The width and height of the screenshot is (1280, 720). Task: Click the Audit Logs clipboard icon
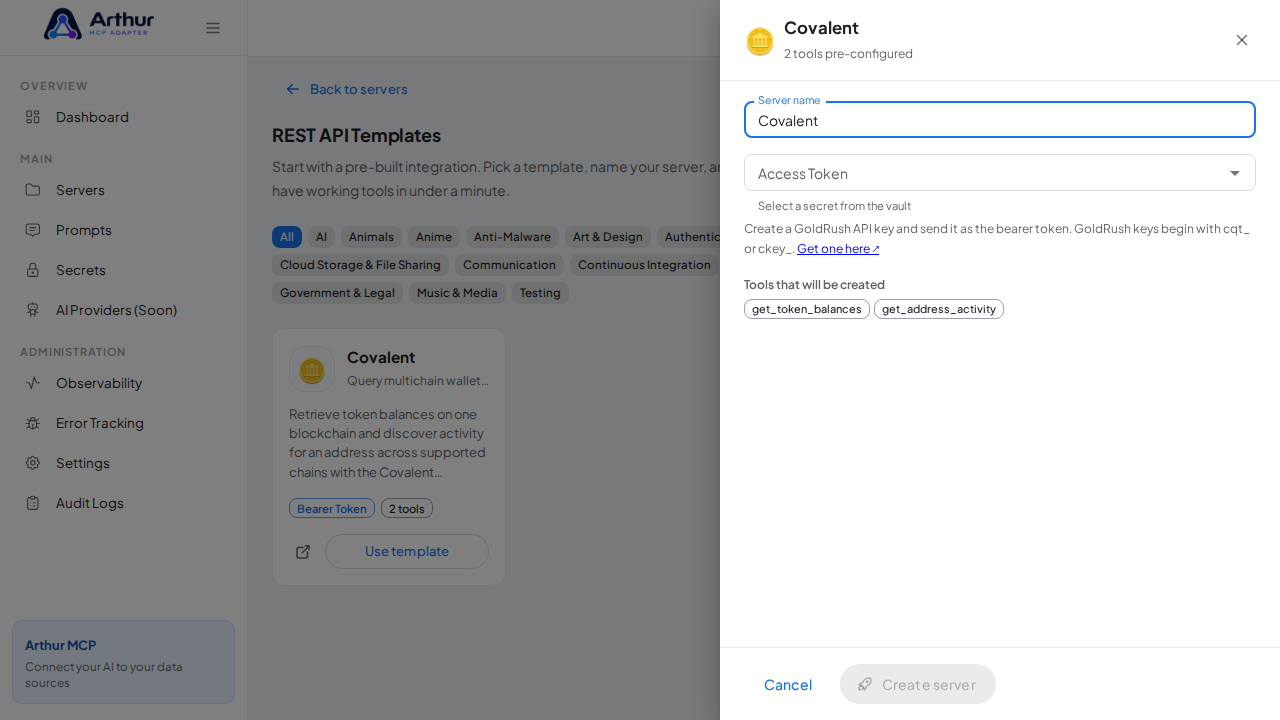(33, 503)
